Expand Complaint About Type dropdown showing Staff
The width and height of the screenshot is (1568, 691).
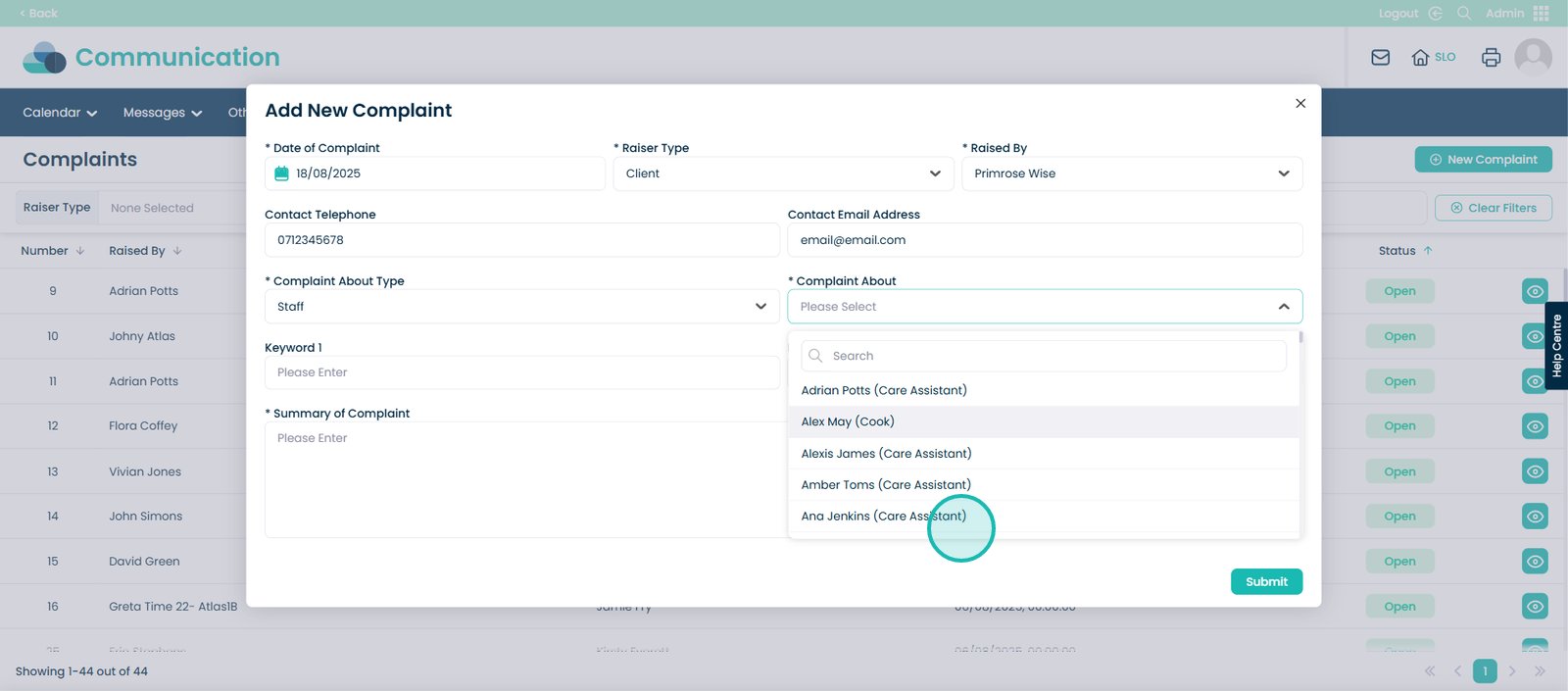pos(521,307)
